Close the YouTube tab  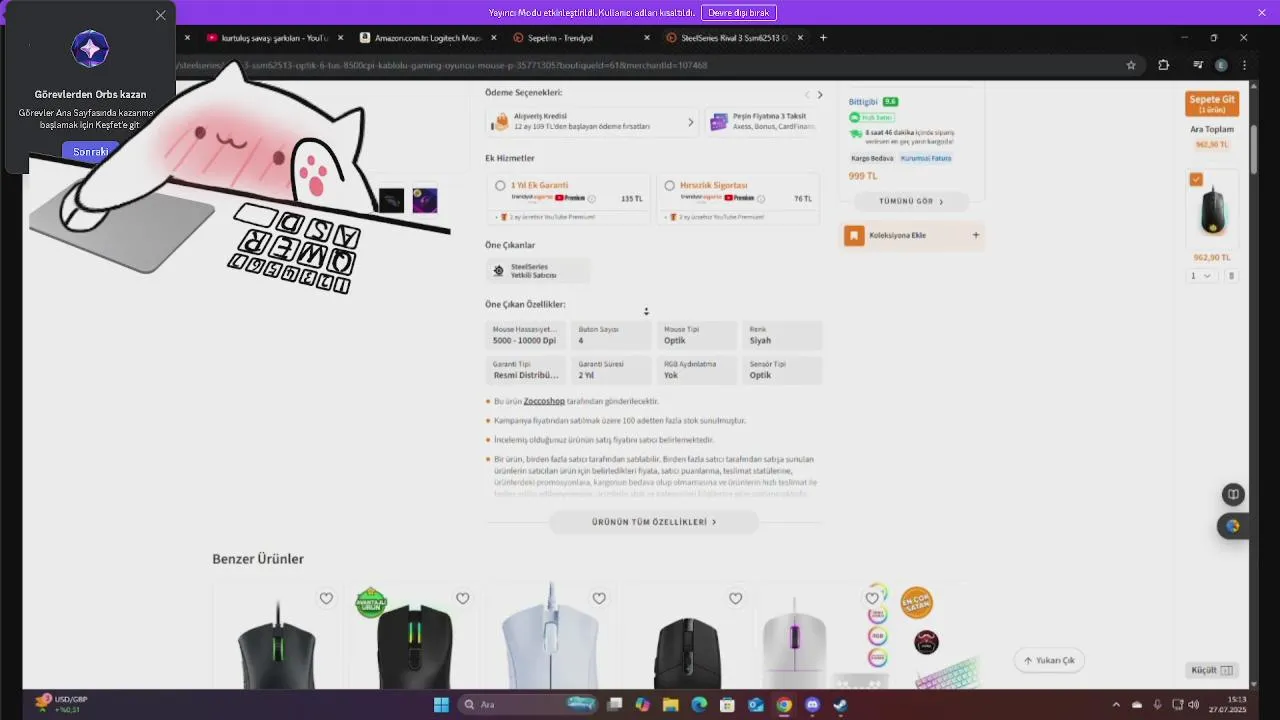click(341, 38)
